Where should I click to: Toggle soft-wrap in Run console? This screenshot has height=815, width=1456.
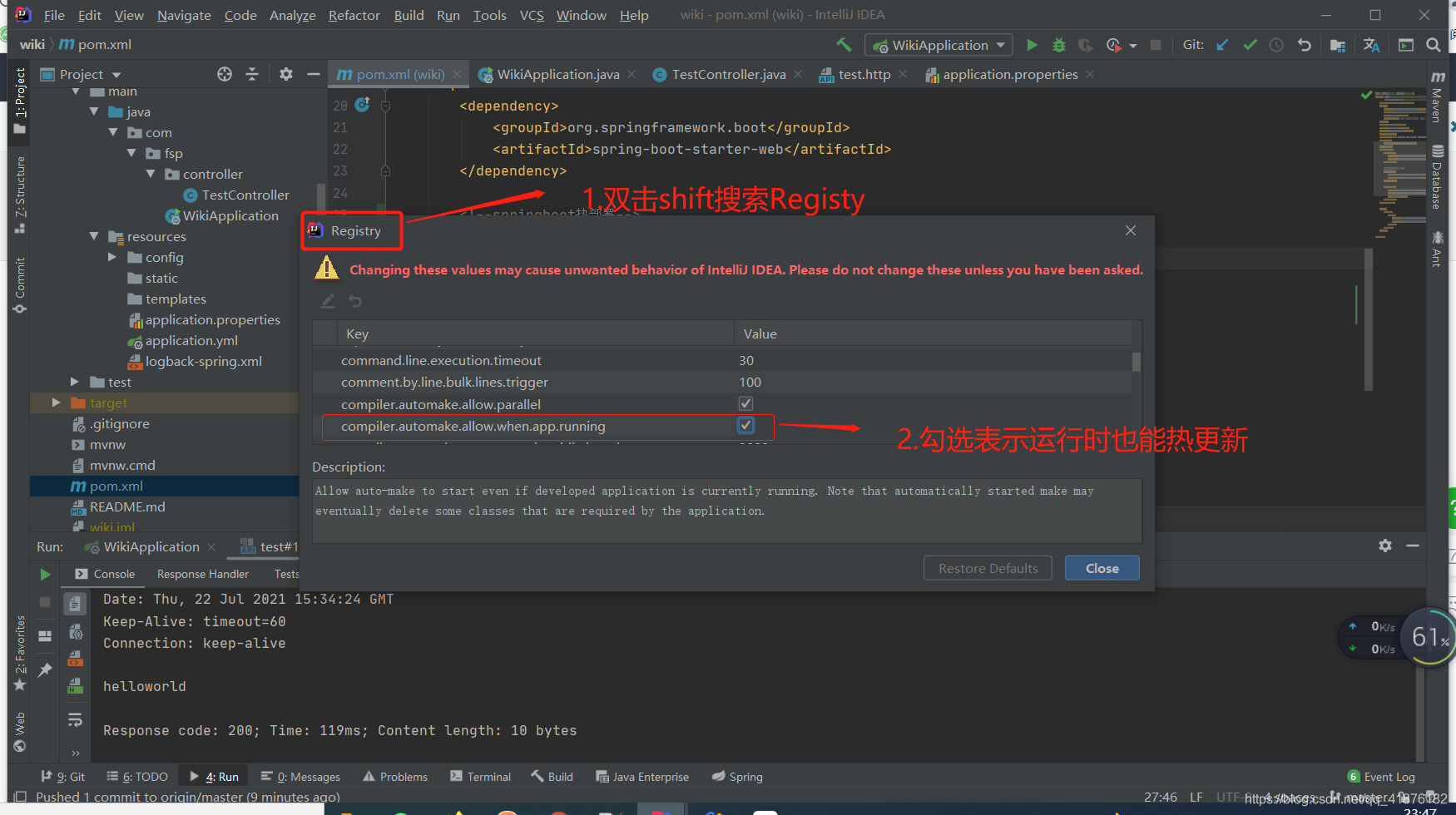tap(75, 719)
